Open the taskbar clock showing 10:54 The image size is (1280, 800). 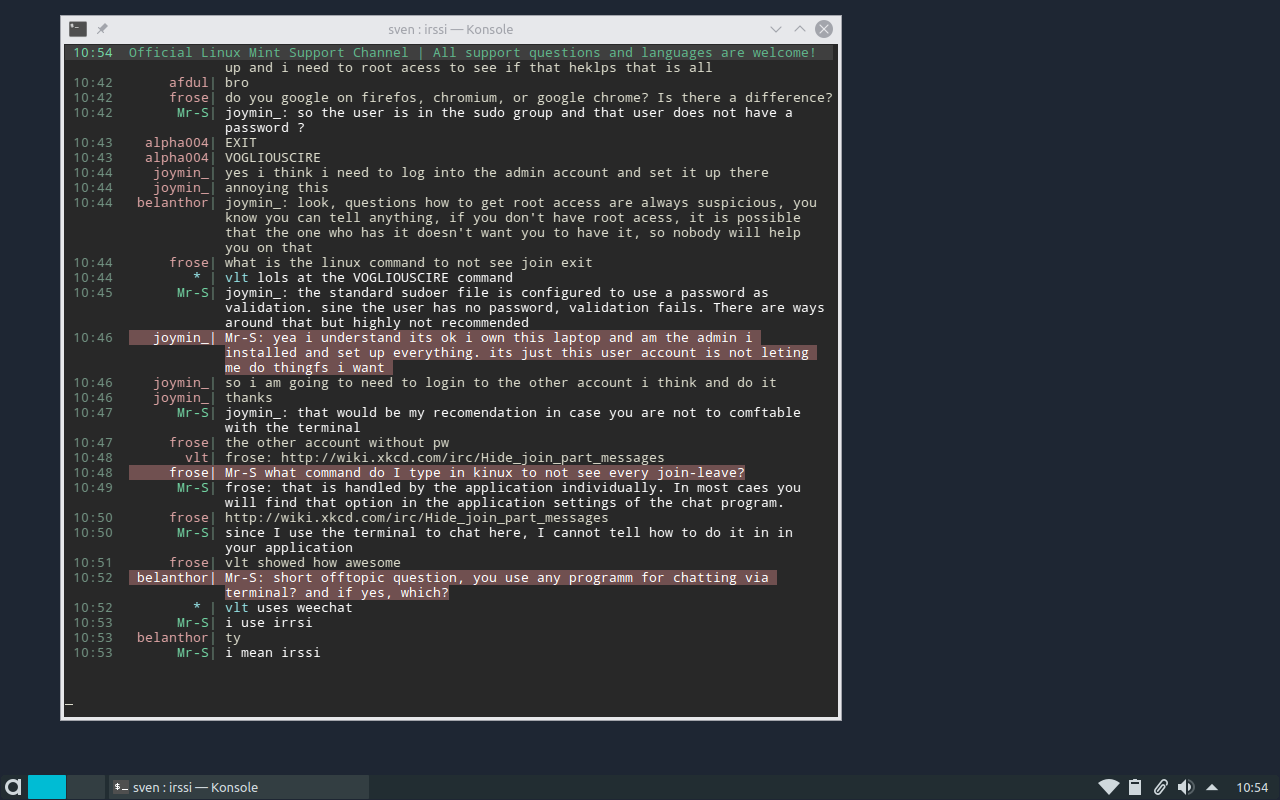tap(1252, 787)
